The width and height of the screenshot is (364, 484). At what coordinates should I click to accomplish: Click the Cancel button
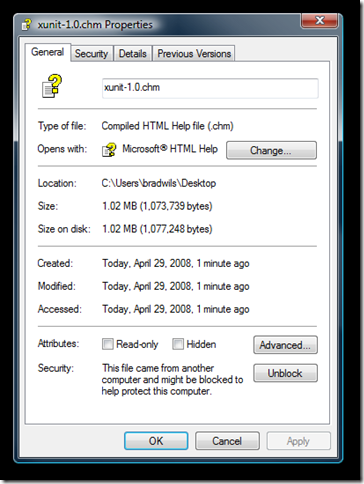(x=227, y=441)
